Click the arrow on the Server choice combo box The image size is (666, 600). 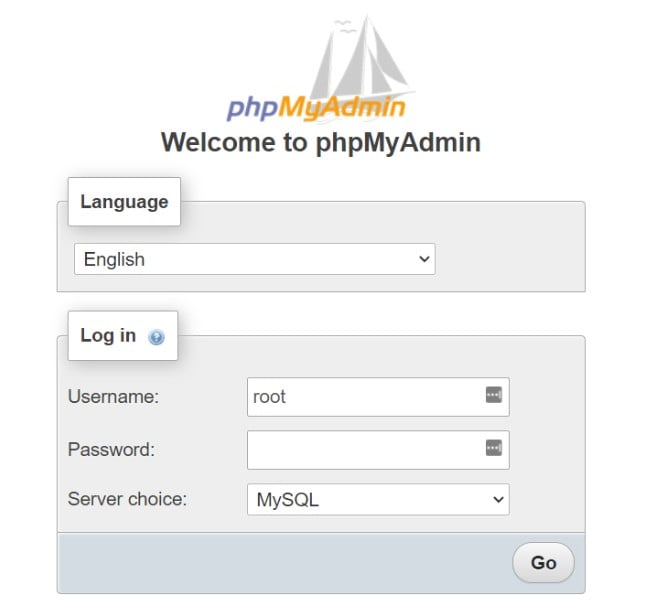tap(497, 499)
